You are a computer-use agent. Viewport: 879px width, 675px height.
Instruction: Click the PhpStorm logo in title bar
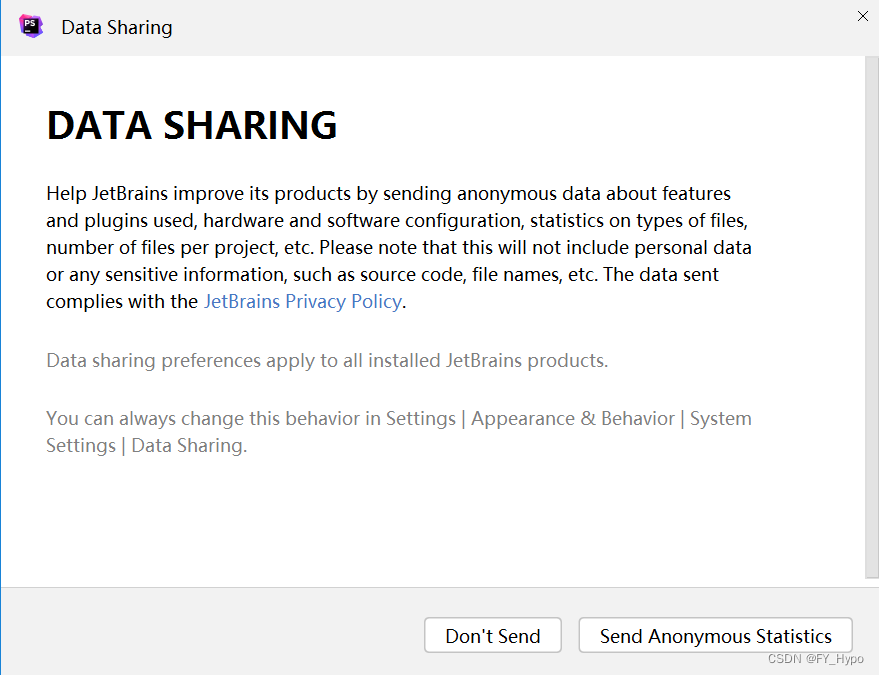coord(31,26)
